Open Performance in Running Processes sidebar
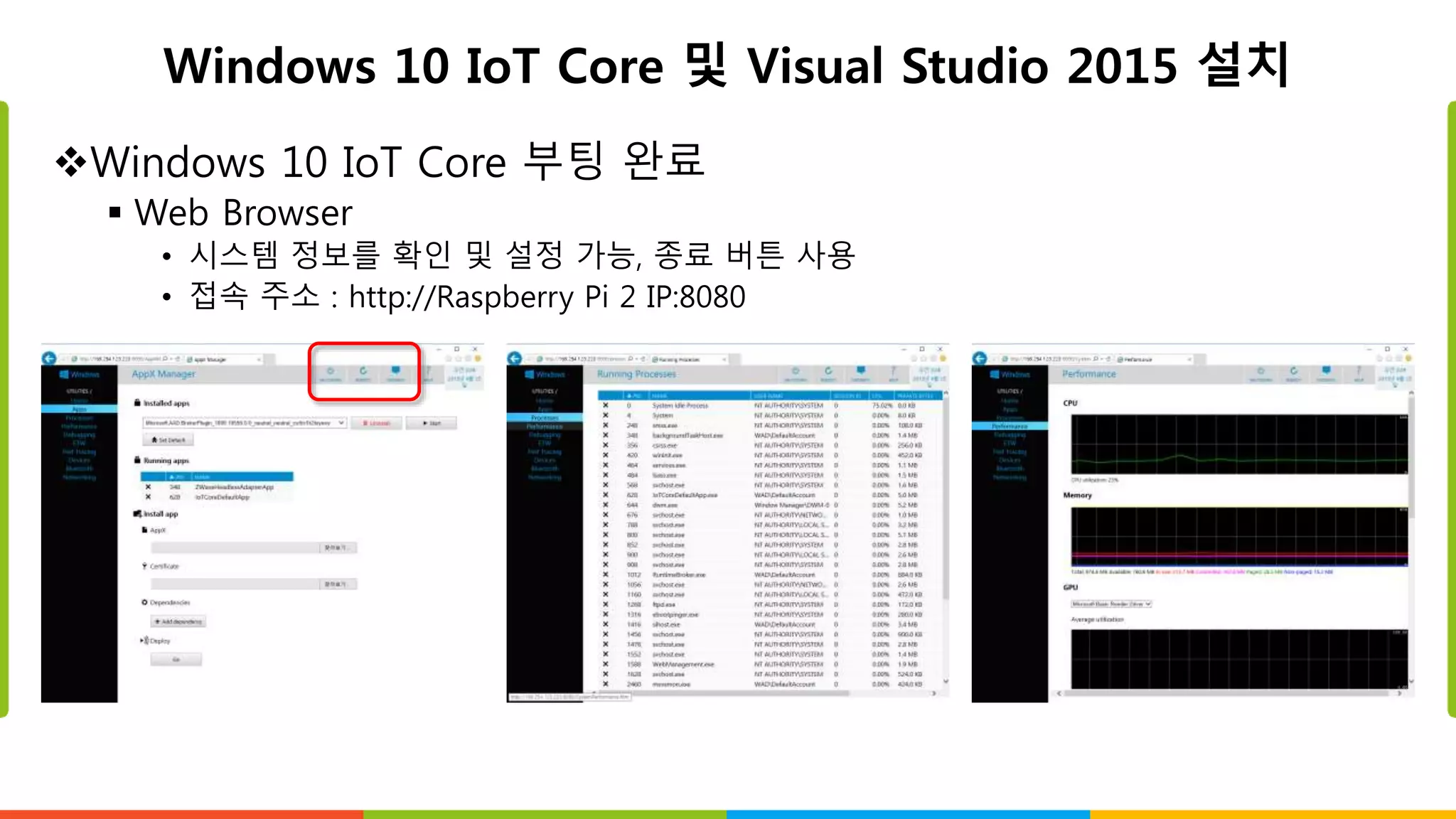 [x=545, y=426]
